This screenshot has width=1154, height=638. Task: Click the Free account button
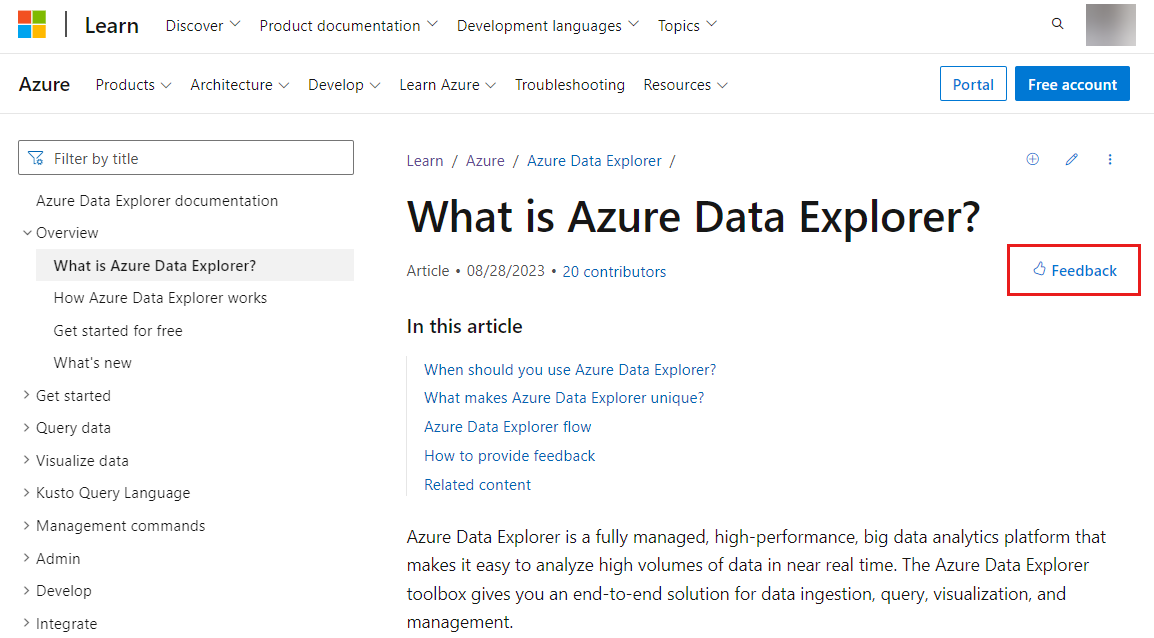(x=1072, y=84)
